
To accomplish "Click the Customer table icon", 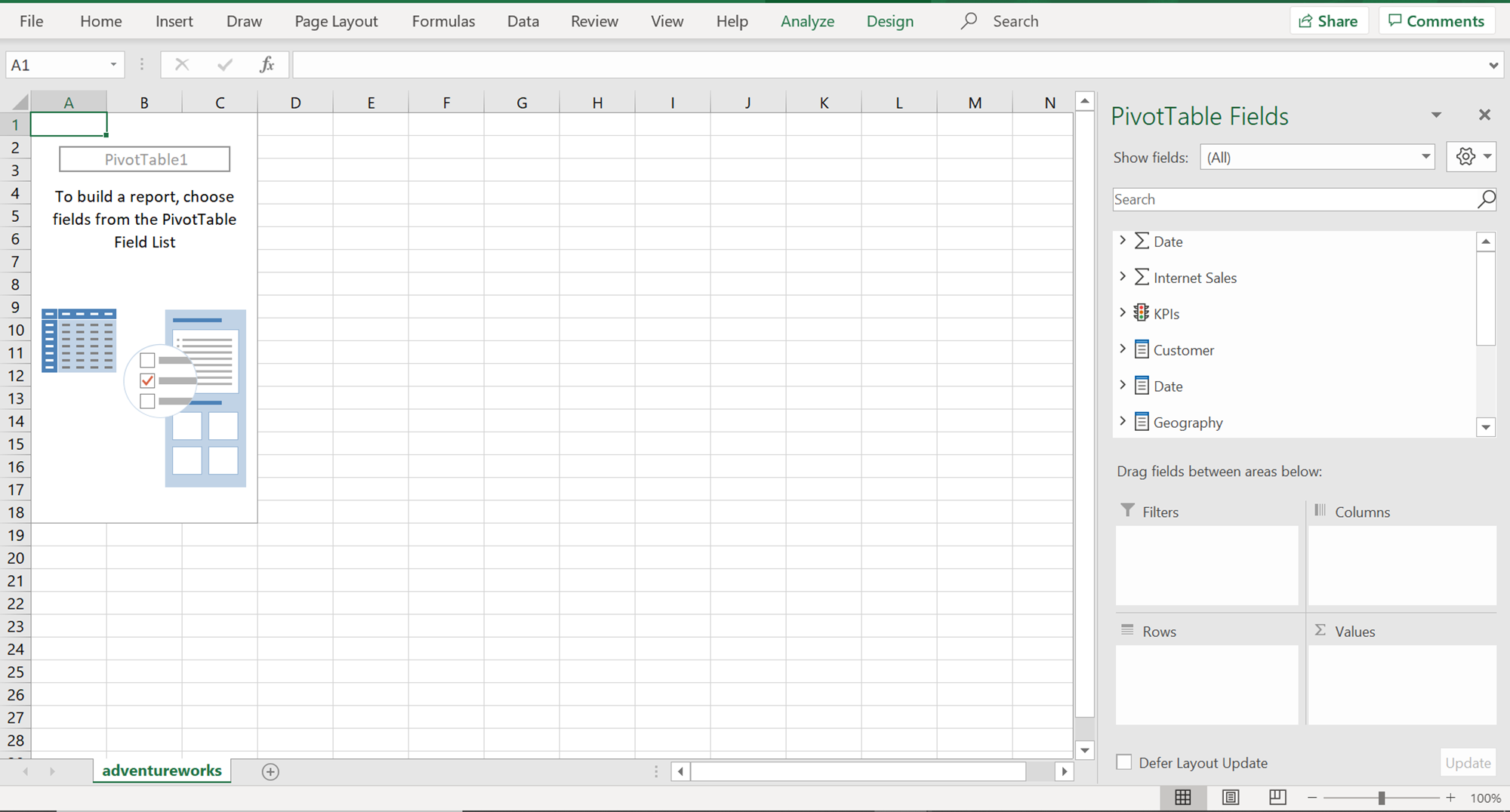I will 1142,349.
